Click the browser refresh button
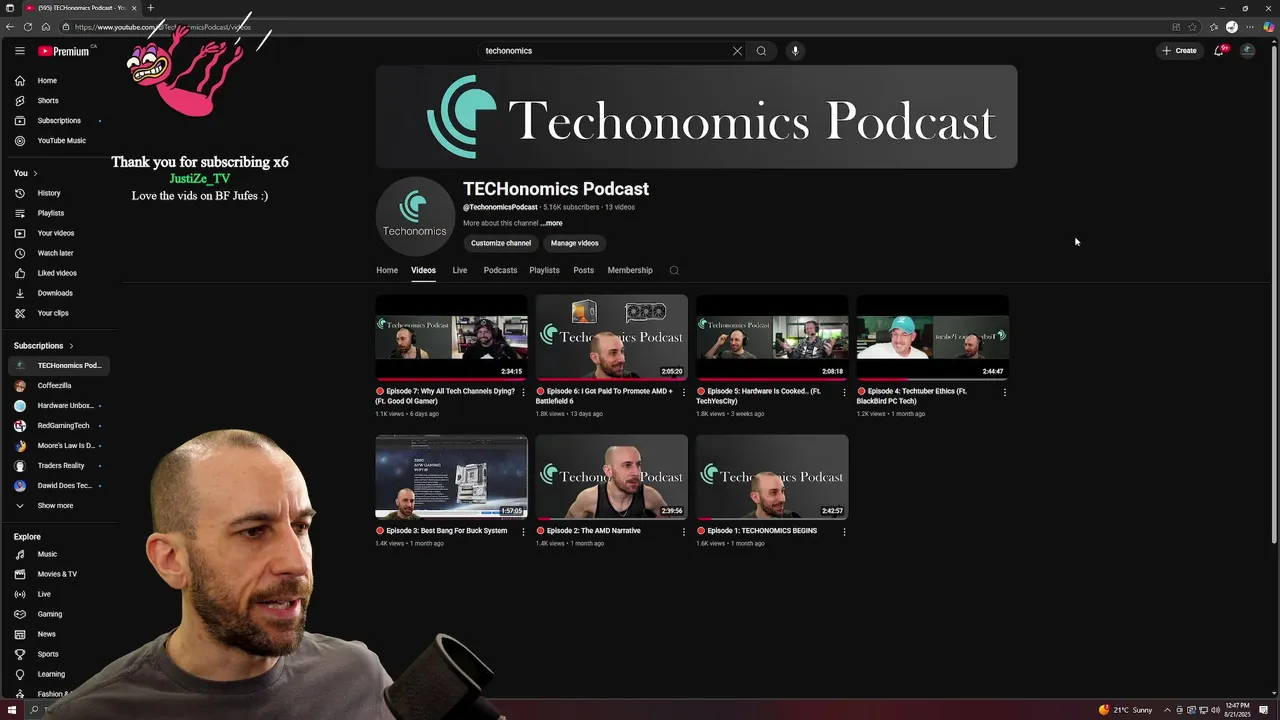 28,27
